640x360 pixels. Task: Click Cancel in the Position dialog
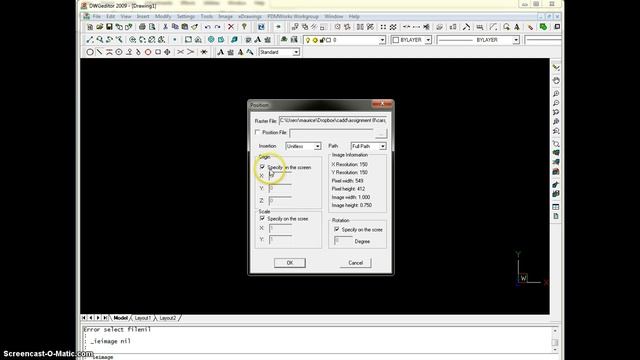click(356, 263)
